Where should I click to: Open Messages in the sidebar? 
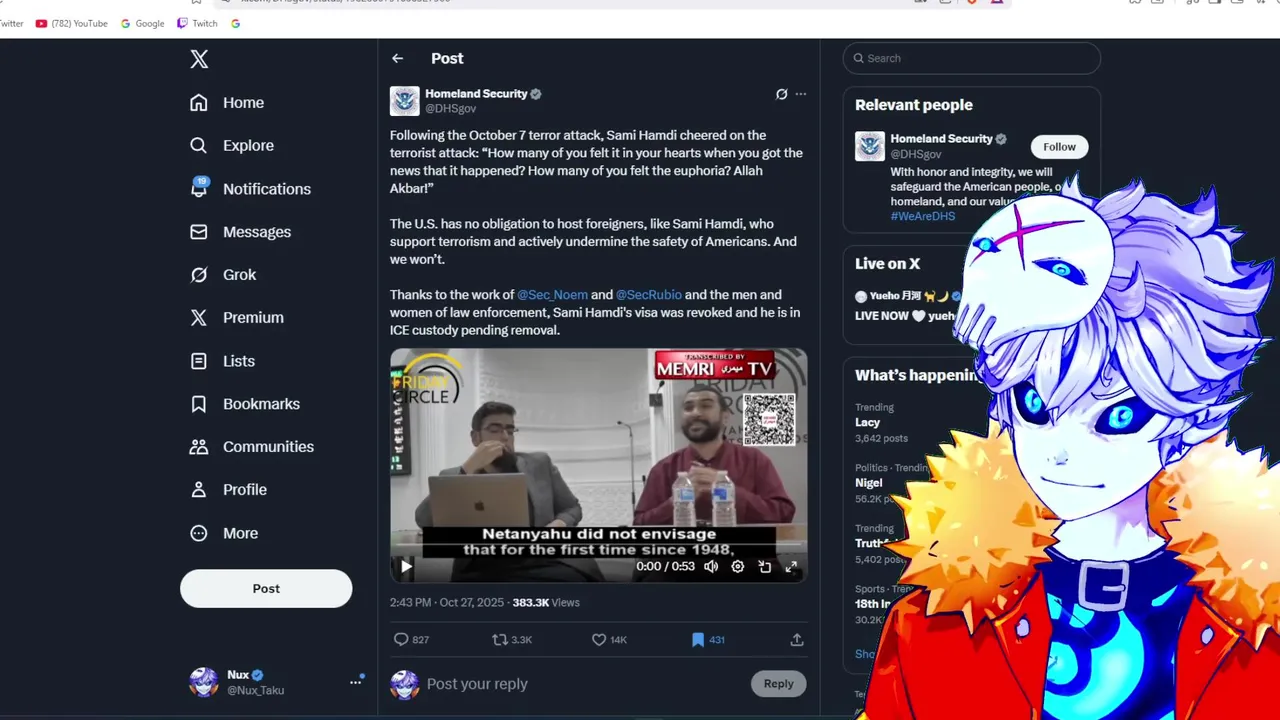click(240, 232)
